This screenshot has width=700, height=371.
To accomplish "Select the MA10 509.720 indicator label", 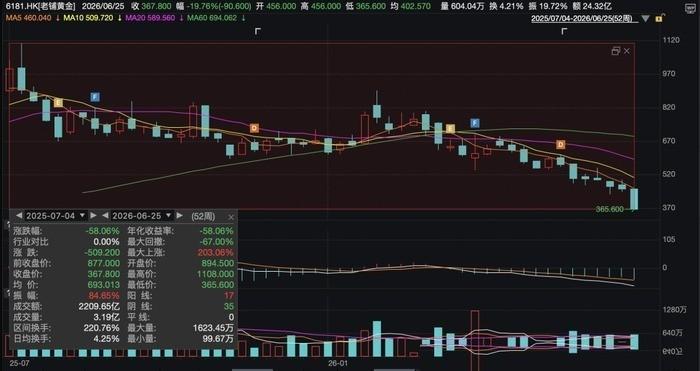I will coord(88,18).
